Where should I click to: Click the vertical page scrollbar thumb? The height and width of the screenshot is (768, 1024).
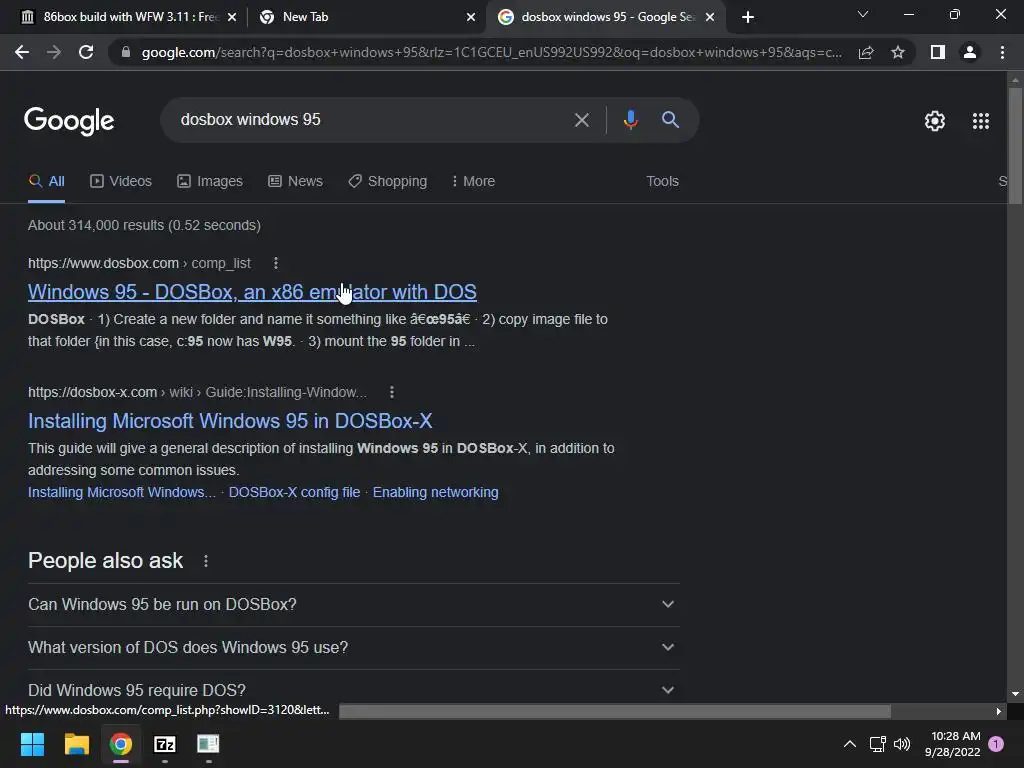[1015, 146]
